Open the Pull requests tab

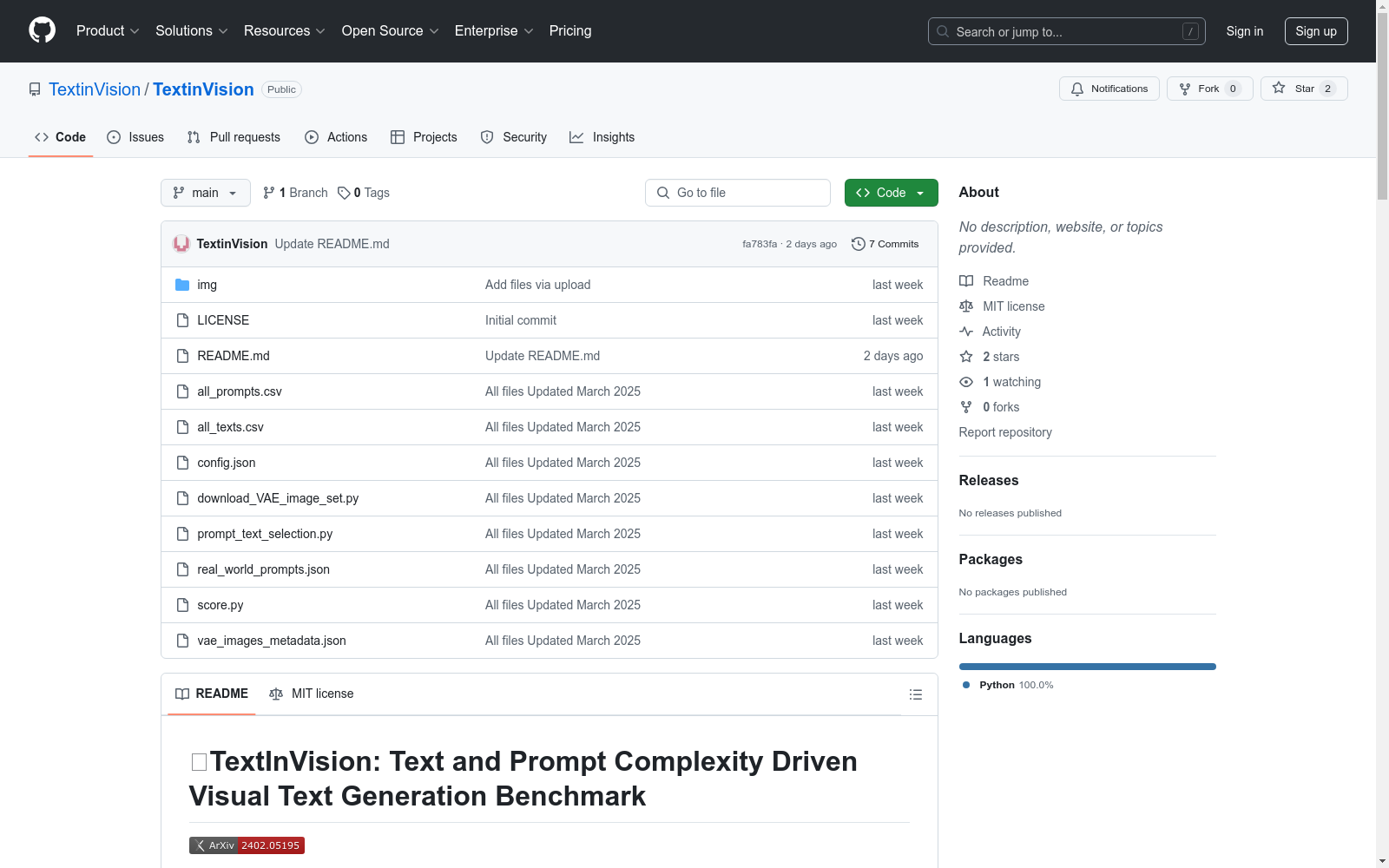click(234, 137)
